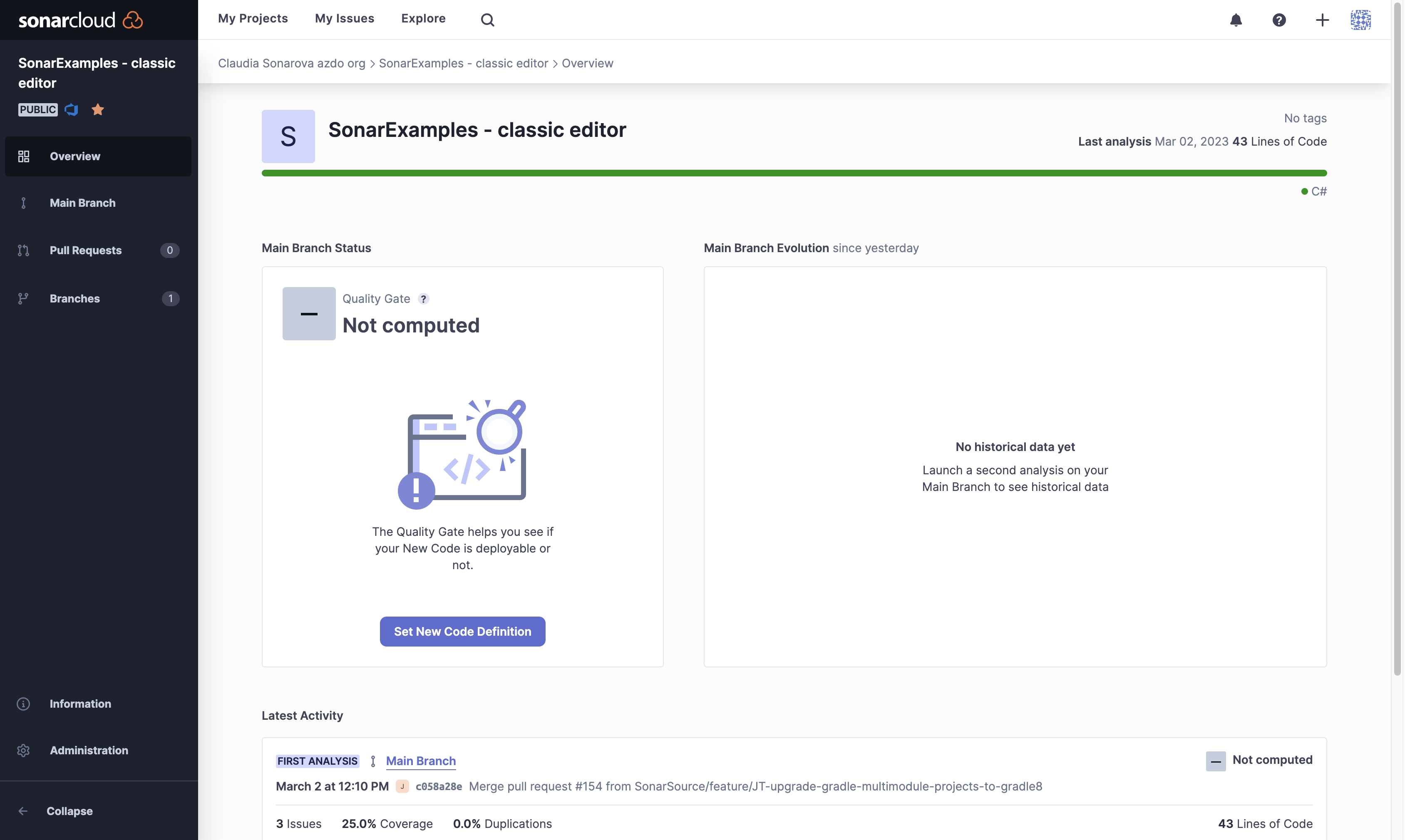Open Main Branch link in Latest Activity
1405x840 pixels.
click(x=421, y=761)
